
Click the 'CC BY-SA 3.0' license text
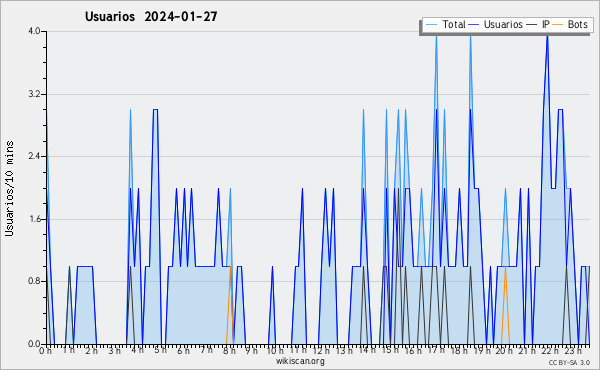point(569,362)
